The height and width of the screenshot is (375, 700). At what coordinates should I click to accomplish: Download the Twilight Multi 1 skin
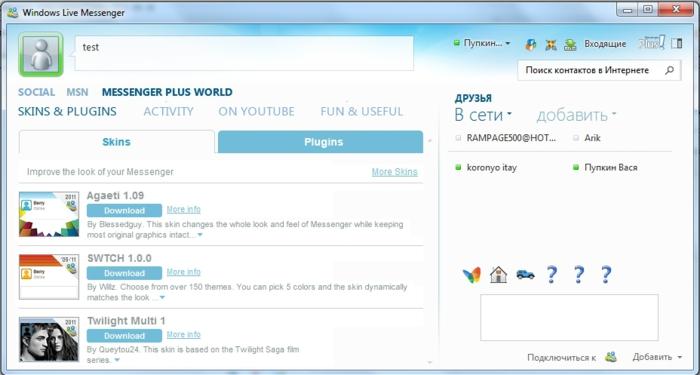click(124, 335)
